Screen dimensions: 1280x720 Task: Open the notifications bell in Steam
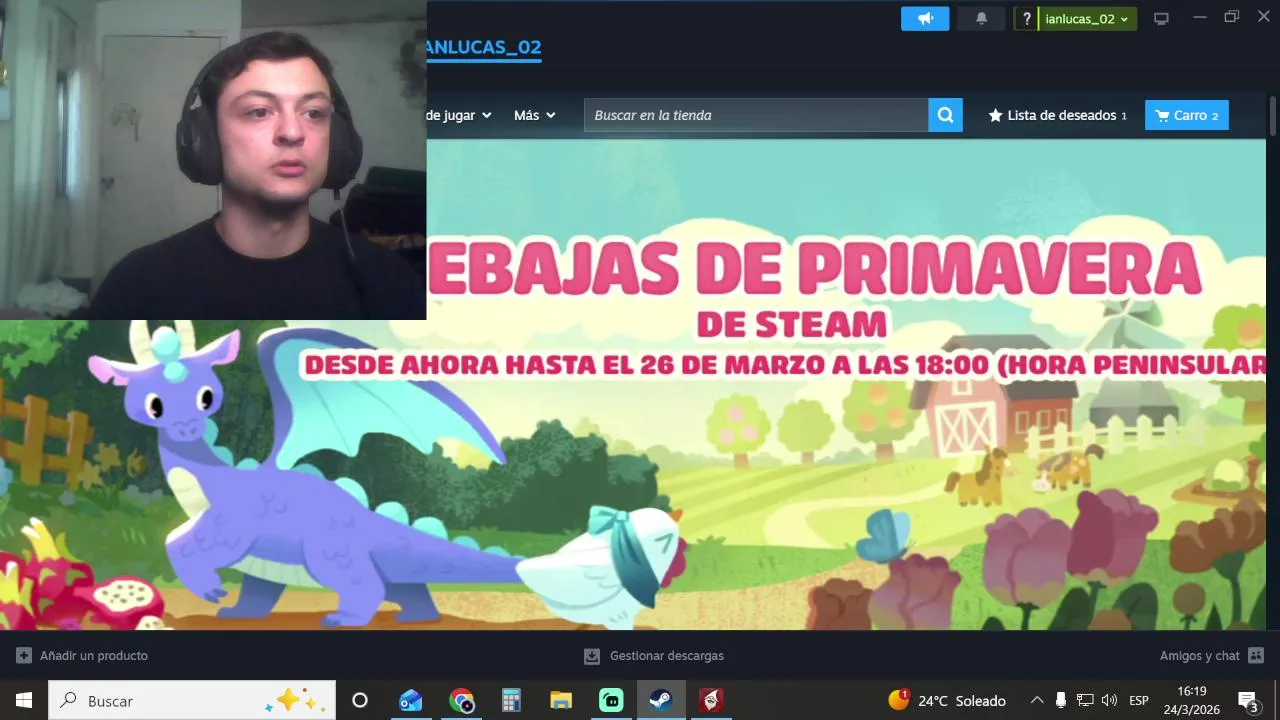tap(981, 19)
